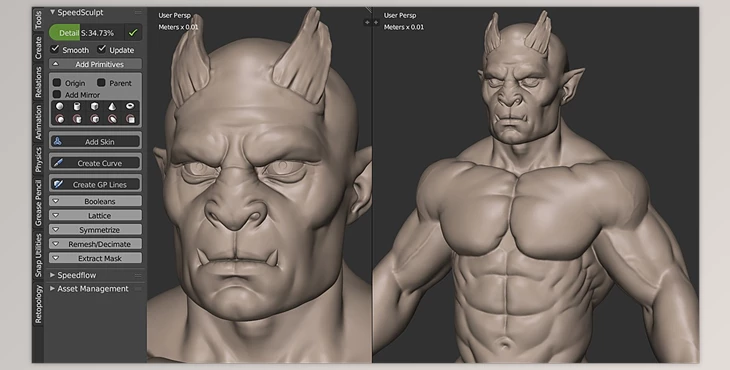Open the Snap Utilities tab

(38, 256)
